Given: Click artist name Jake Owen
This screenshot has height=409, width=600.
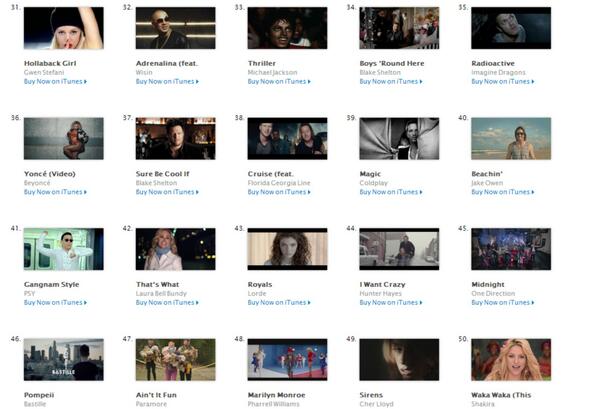Looking at the screenshot, I should [488, 183].
